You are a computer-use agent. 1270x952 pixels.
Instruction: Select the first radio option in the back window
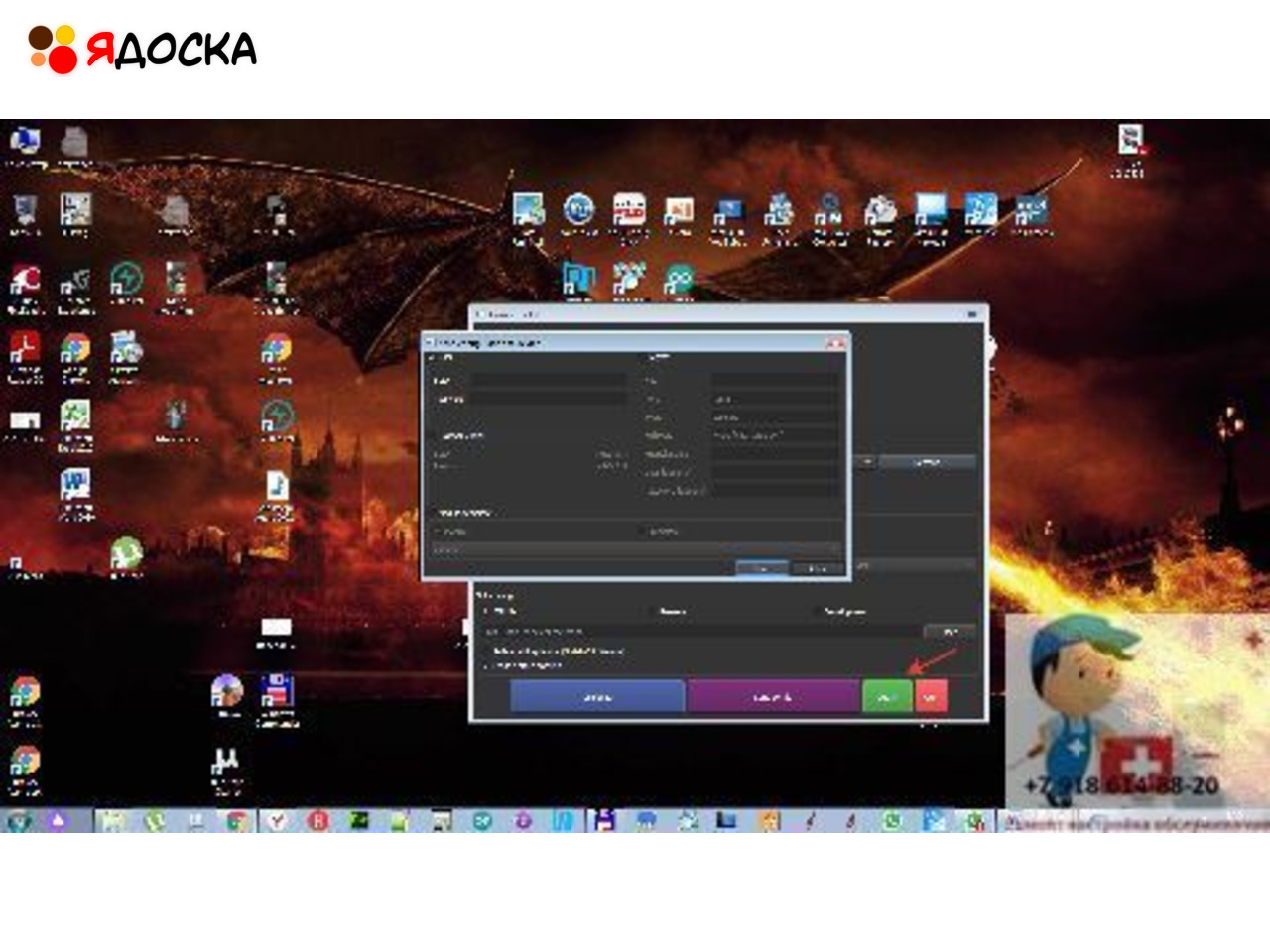point(486,612)
